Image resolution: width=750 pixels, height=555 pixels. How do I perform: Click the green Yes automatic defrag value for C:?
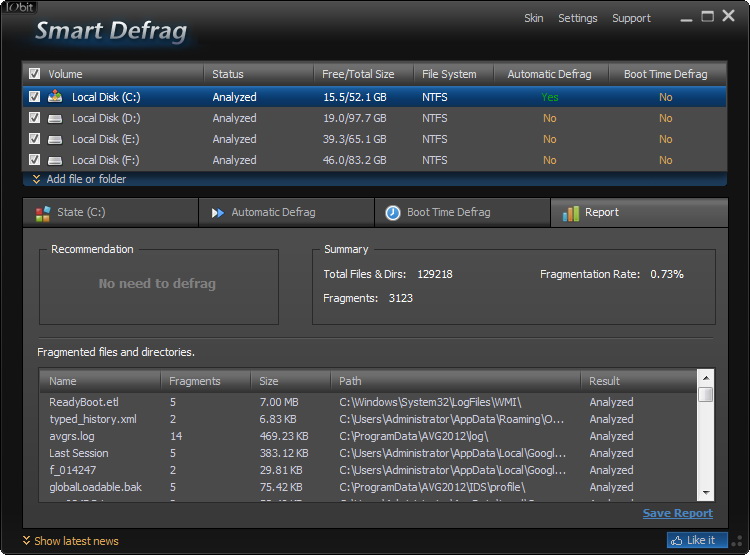point(550,97)
